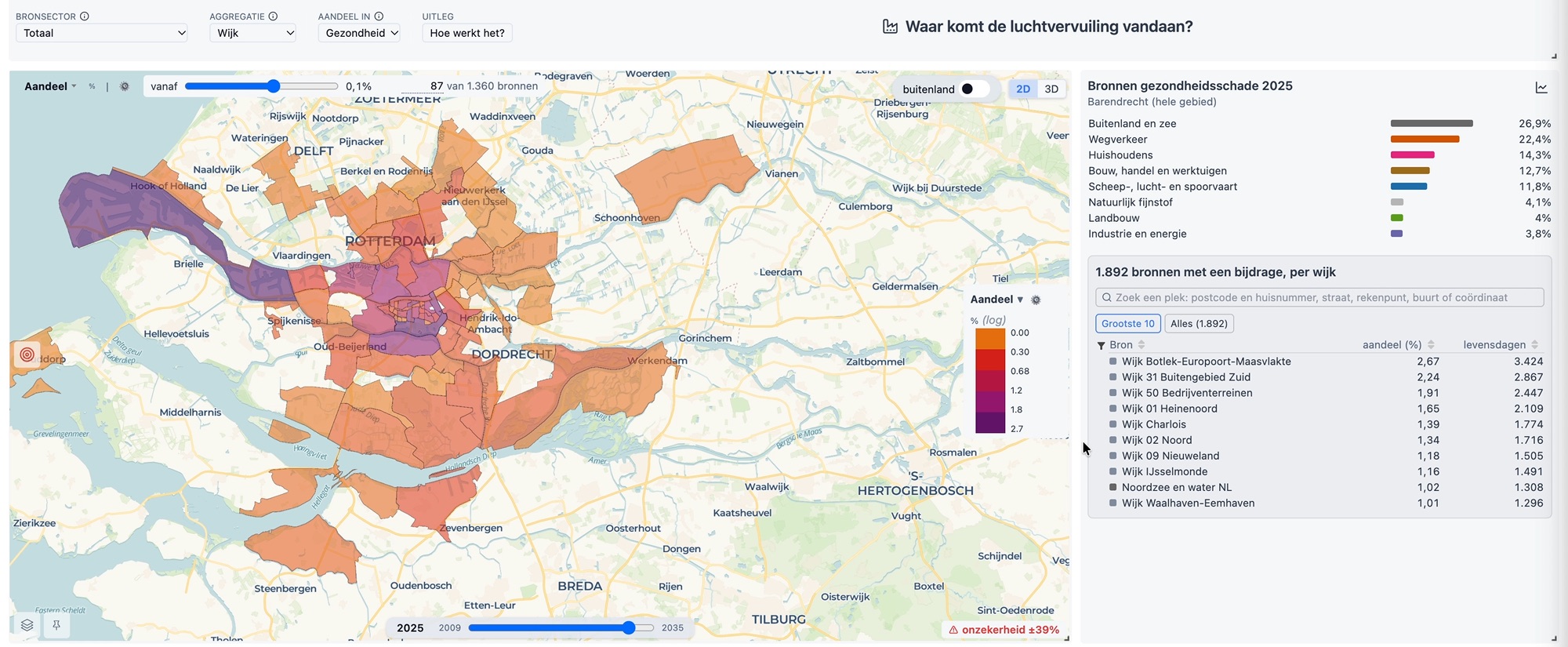
Task: Select the Grootste 10 tab
Action: [1127, 323]
